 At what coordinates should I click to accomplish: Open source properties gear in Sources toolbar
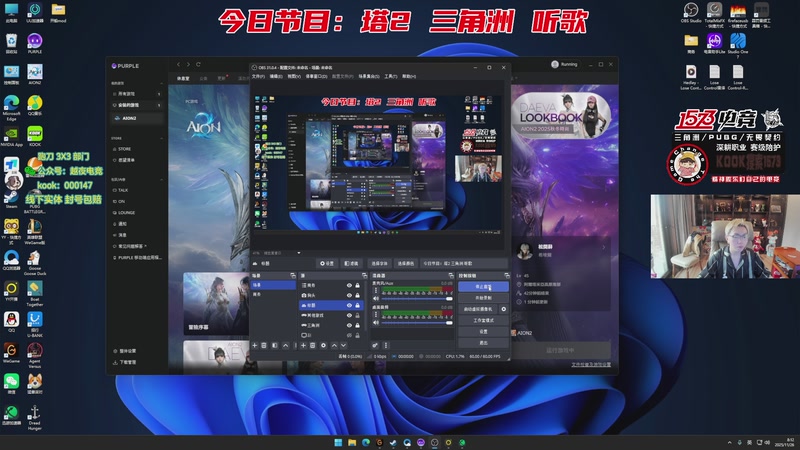323,345
